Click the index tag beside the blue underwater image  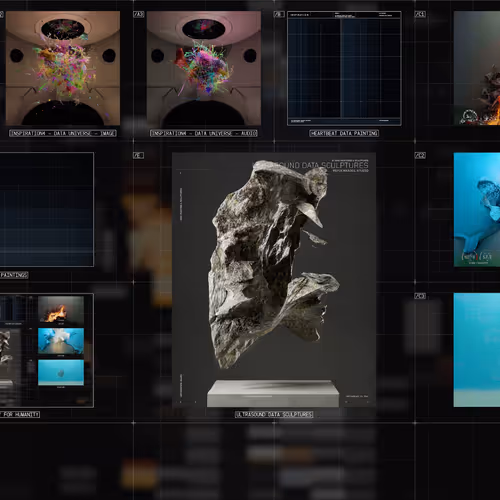[x=420, y=155]
